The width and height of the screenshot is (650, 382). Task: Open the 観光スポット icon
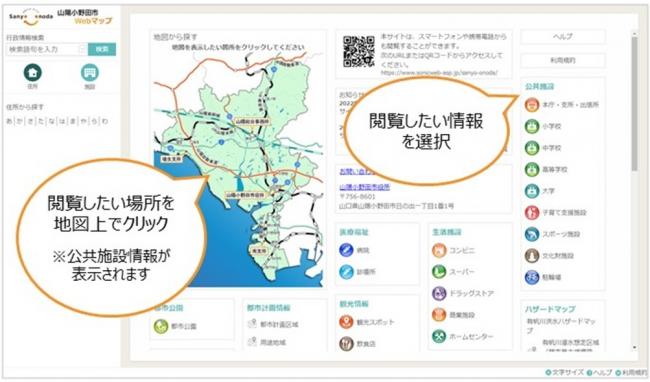[346, 322]
